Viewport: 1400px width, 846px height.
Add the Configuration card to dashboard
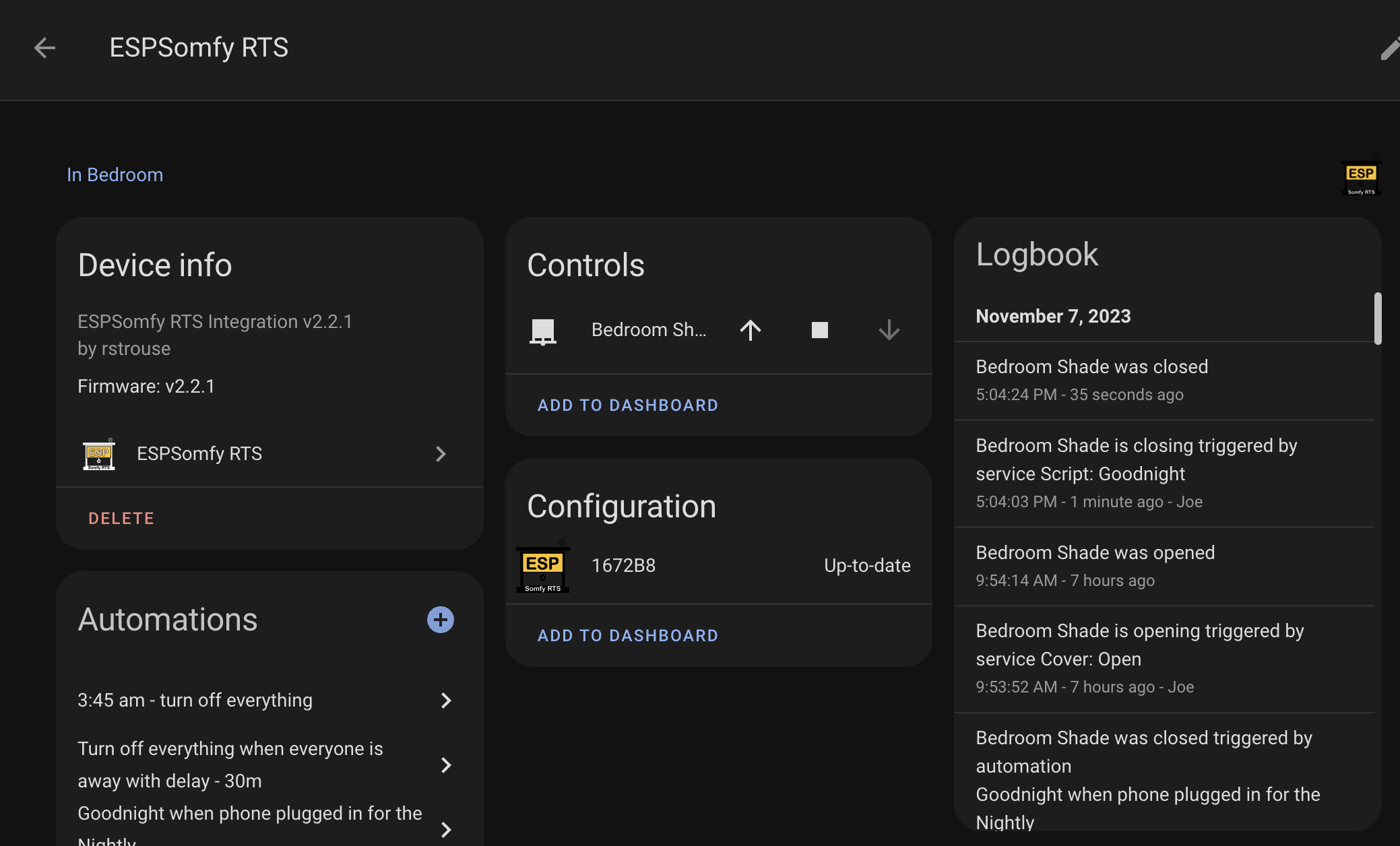pyautogui.click(x=627, y=634)
